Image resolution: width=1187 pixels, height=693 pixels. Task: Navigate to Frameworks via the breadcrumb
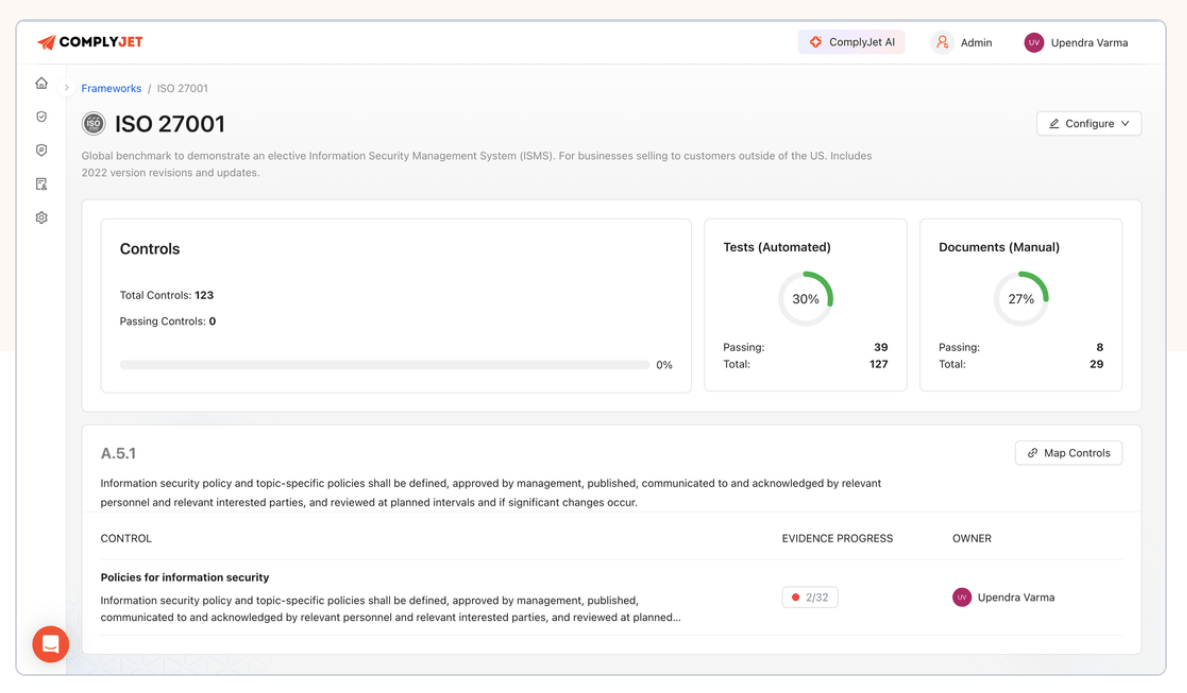(111, 88)
